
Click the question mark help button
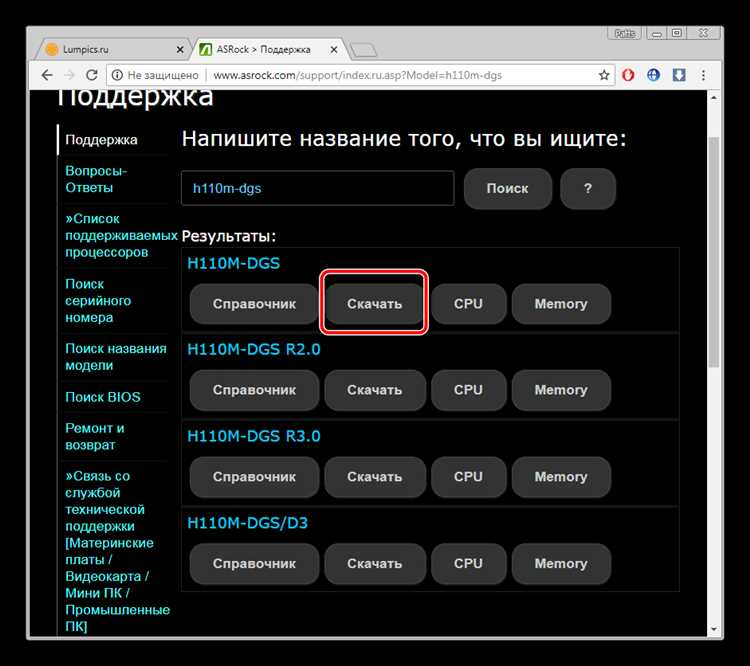pos(587,188)
